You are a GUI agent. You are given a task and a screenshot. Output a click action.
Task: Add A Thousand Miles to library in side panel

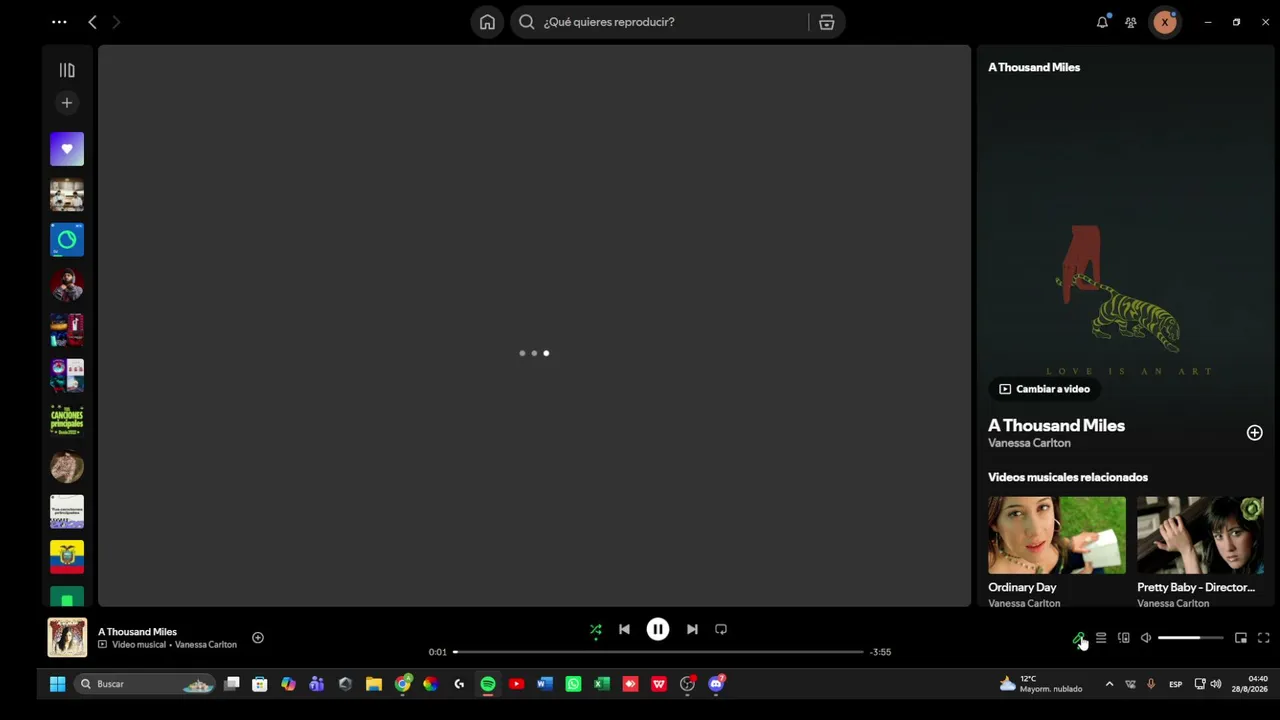[1254, 433]
